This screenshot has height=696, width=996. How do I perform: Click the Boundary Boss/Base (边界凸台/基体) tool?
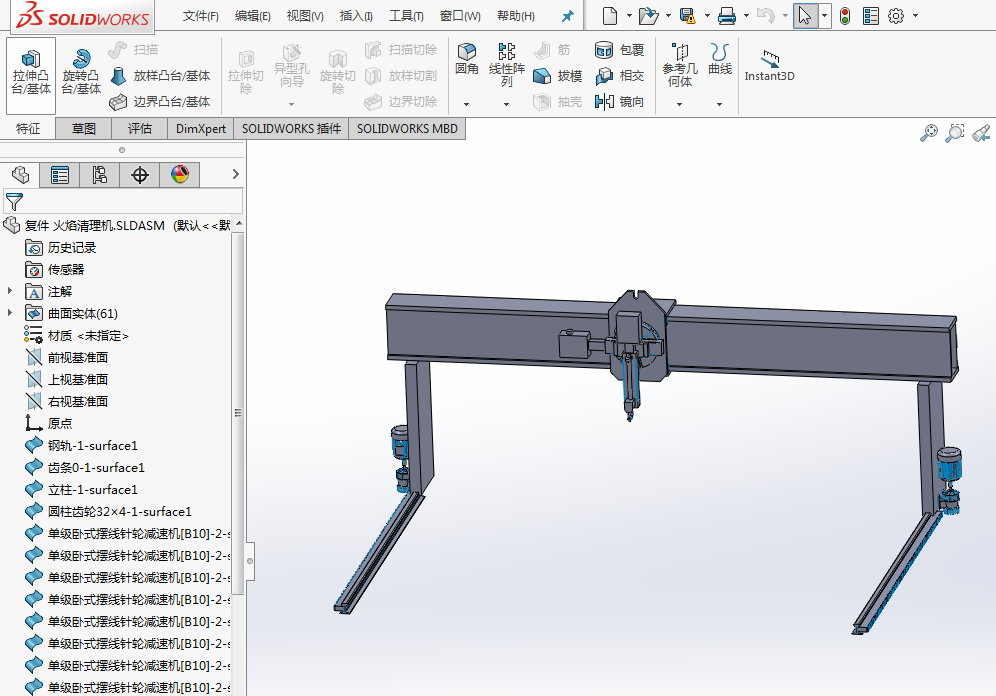point(160,102)
